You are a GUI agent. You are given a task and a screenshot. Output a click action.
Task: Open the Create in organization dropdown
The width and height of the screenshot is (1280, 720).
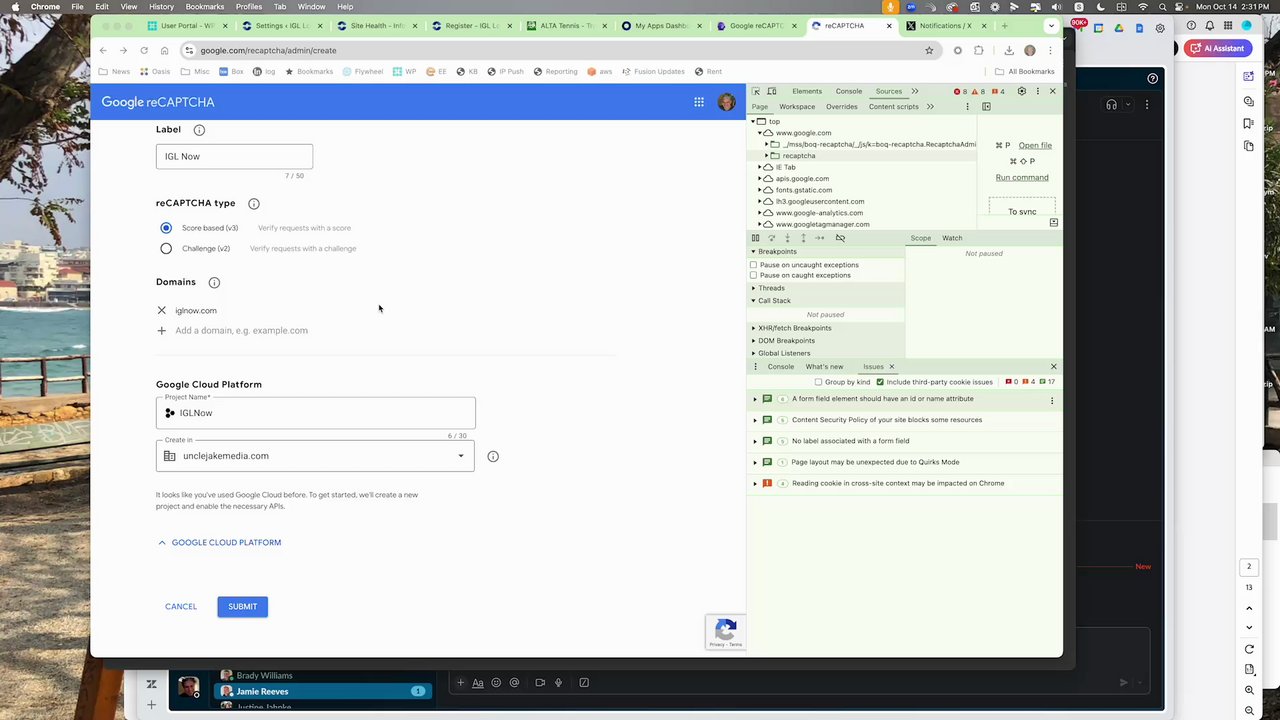pos(315,456)
